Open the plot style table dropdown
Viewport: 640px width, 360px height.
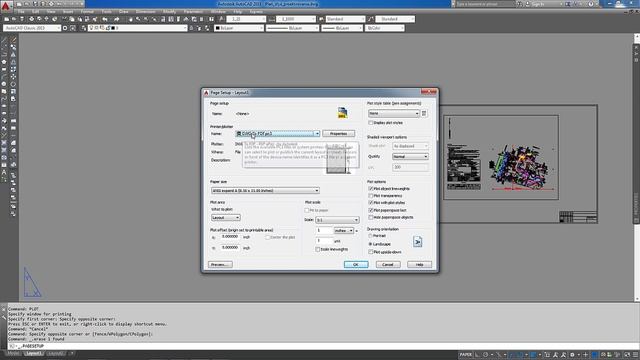click(393, 113)
